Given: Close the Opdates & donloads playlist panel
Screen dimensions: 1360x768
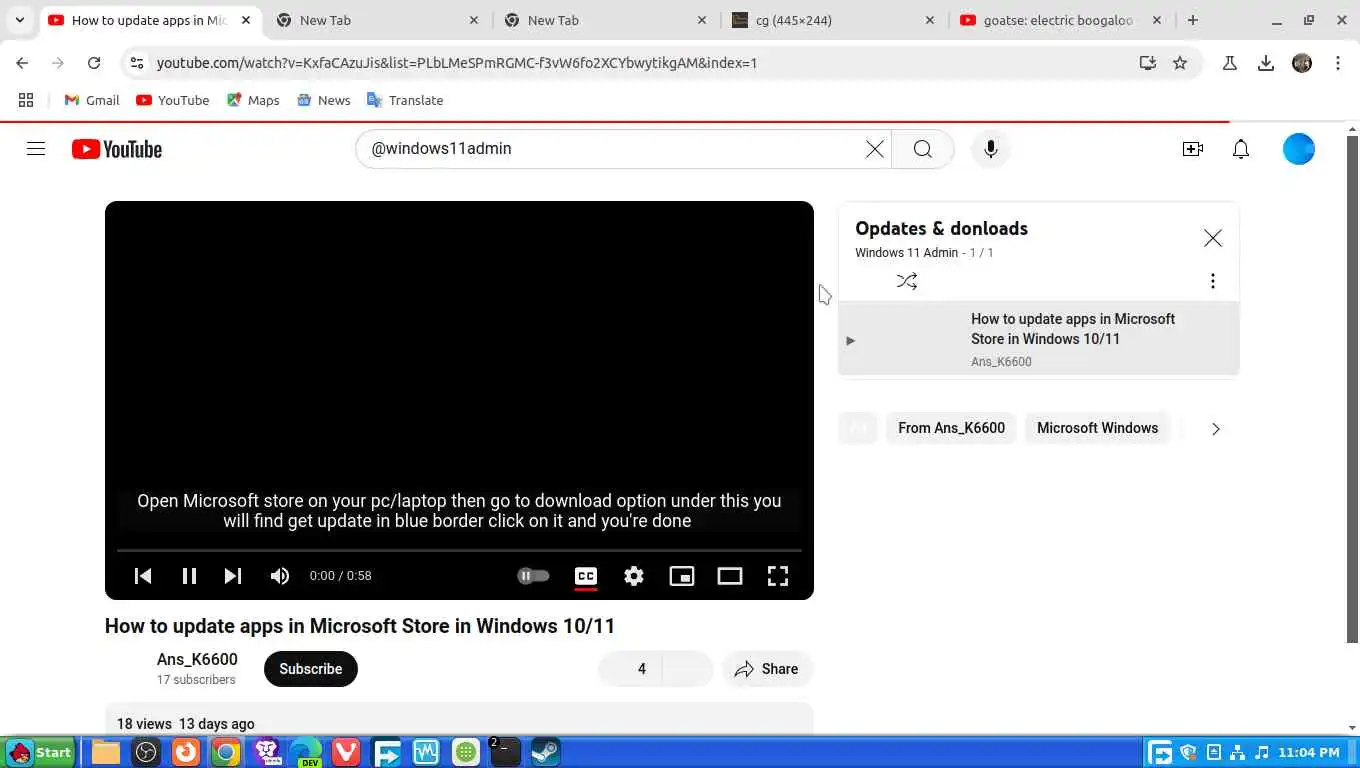Looking at the screenshot, I should 1213,238.
